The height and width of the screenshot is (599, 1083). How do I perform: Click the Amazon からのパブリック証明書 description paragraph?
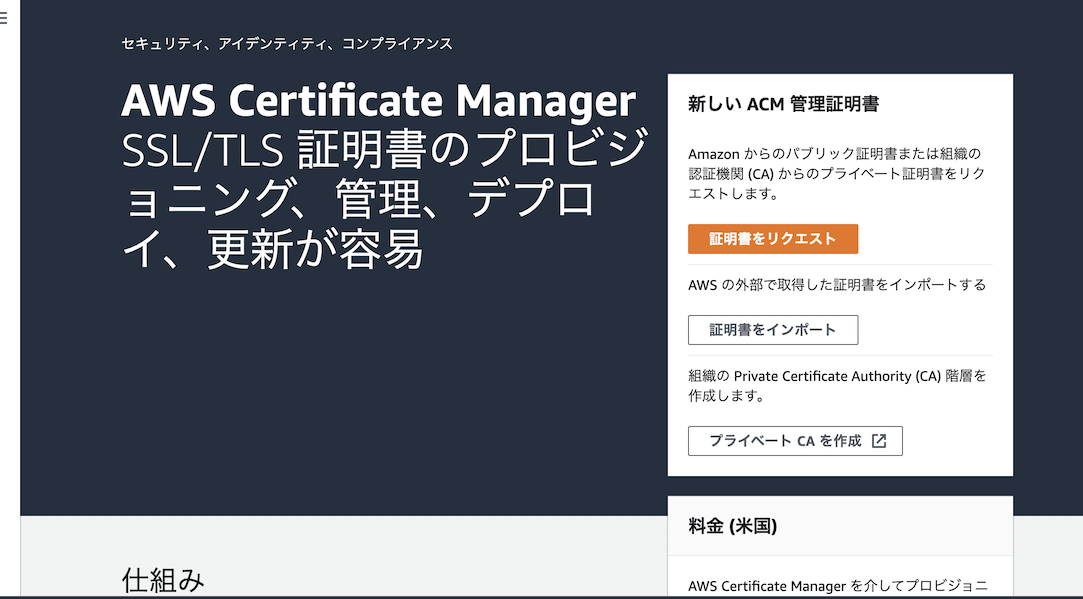pos(837,173)
